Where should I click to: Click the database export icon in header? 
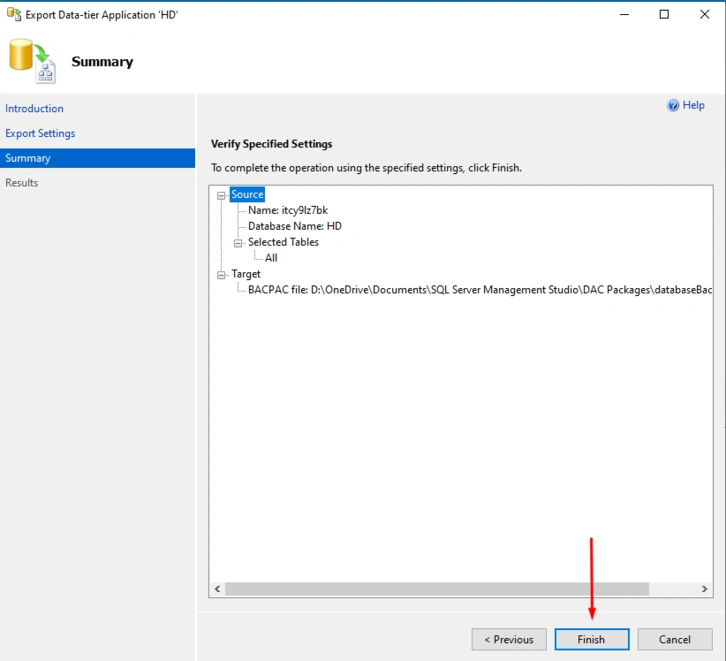(x=32, y=61)
